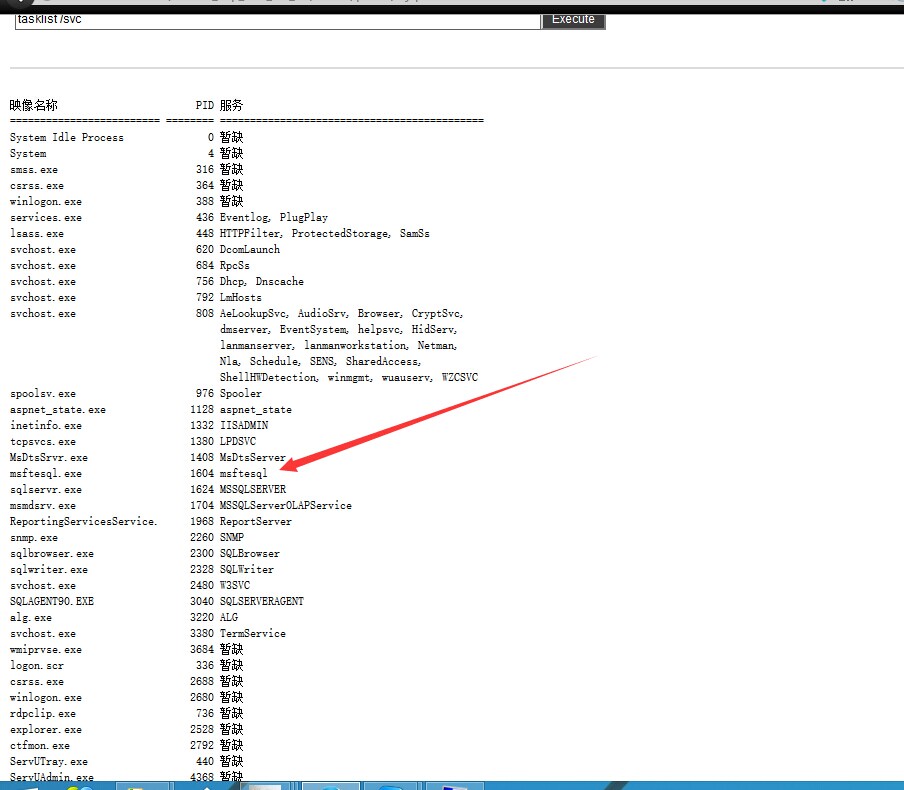The height and width of the screenshot is (790, 904).
Task: Click the logon.scr process name
Action: (x=36, y=665)
